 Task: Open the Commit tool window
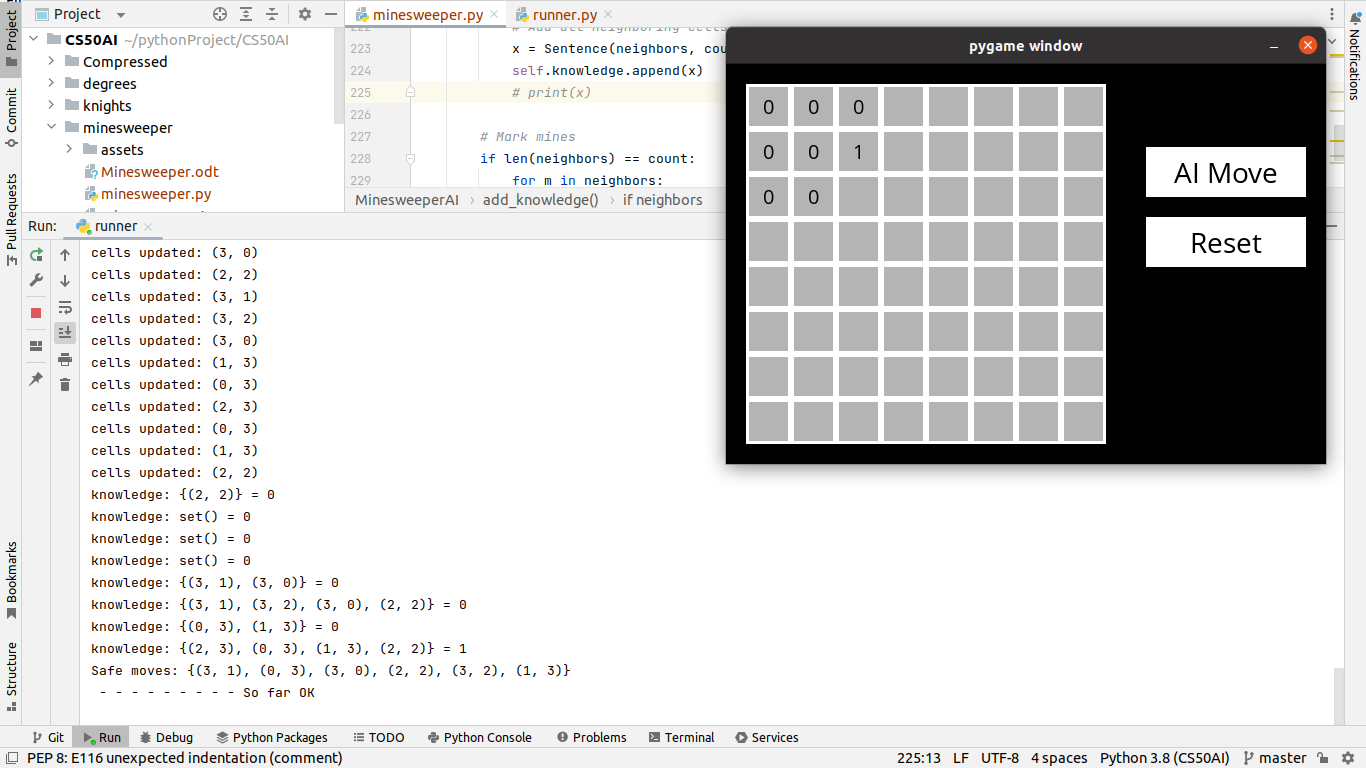pos(12,117)
